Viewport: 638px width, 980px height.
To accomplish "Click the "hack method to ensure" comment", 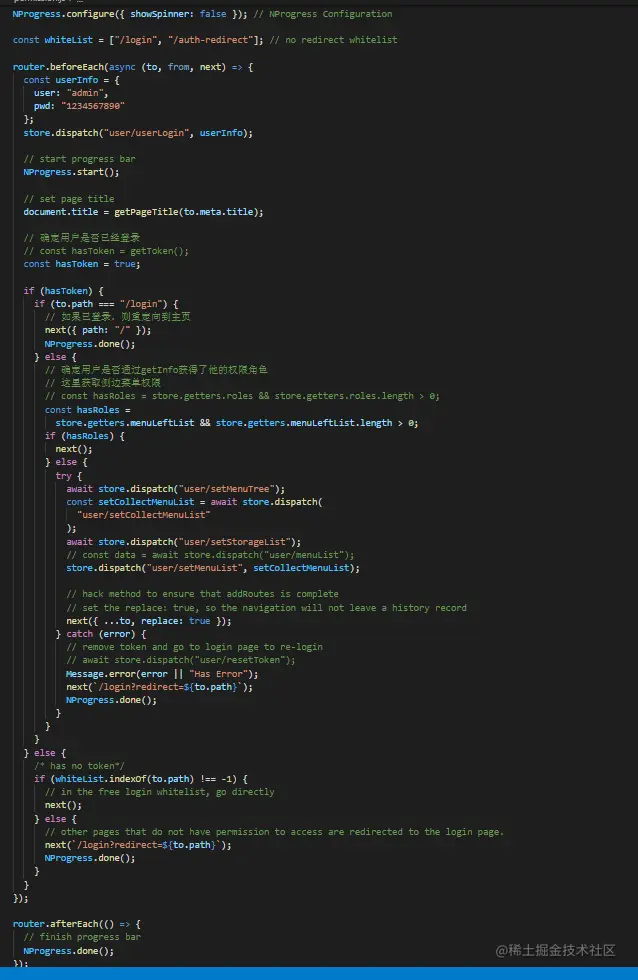I will tap(202, 594).
